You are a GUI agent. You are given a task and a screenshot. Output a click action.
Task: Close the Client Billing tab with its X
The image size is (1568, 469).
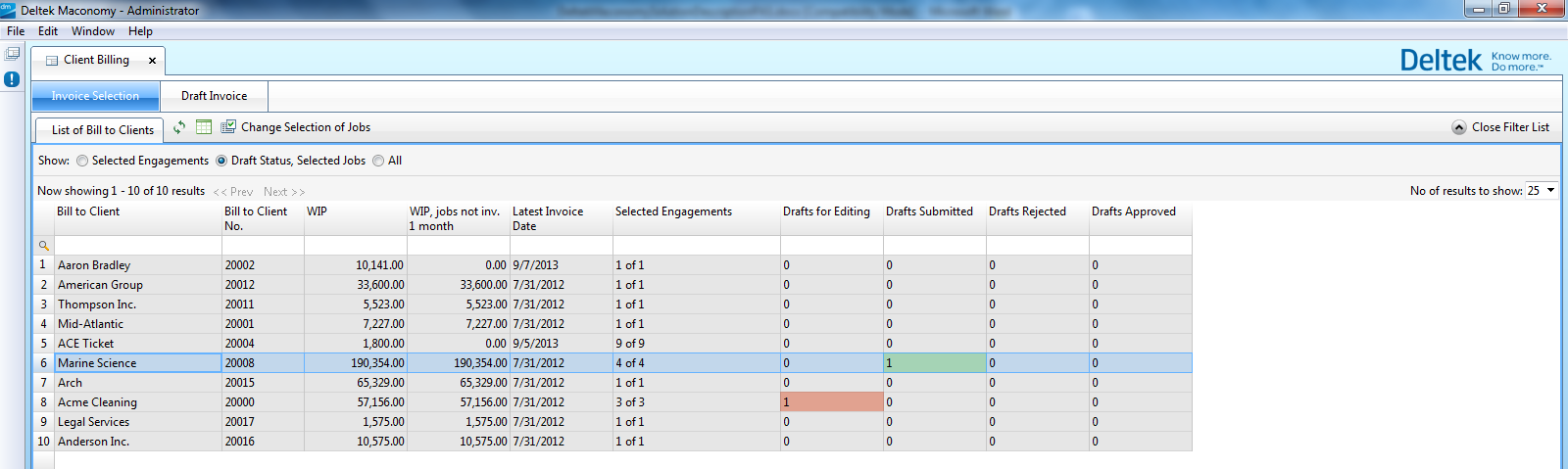[x=152, y=61]
